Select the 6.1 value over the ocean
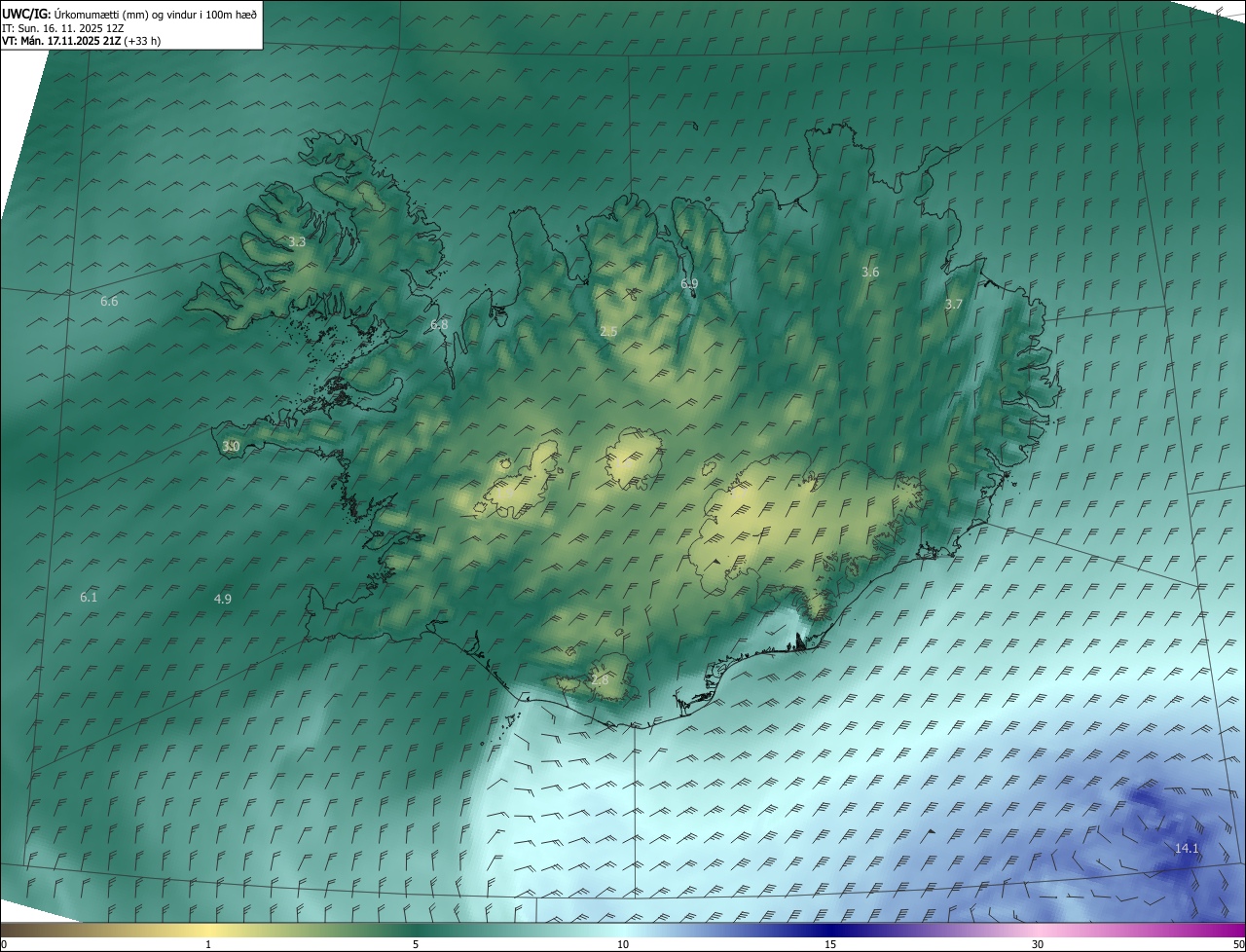The width and height of the screenshot is (1246, 952). (89, 598)
